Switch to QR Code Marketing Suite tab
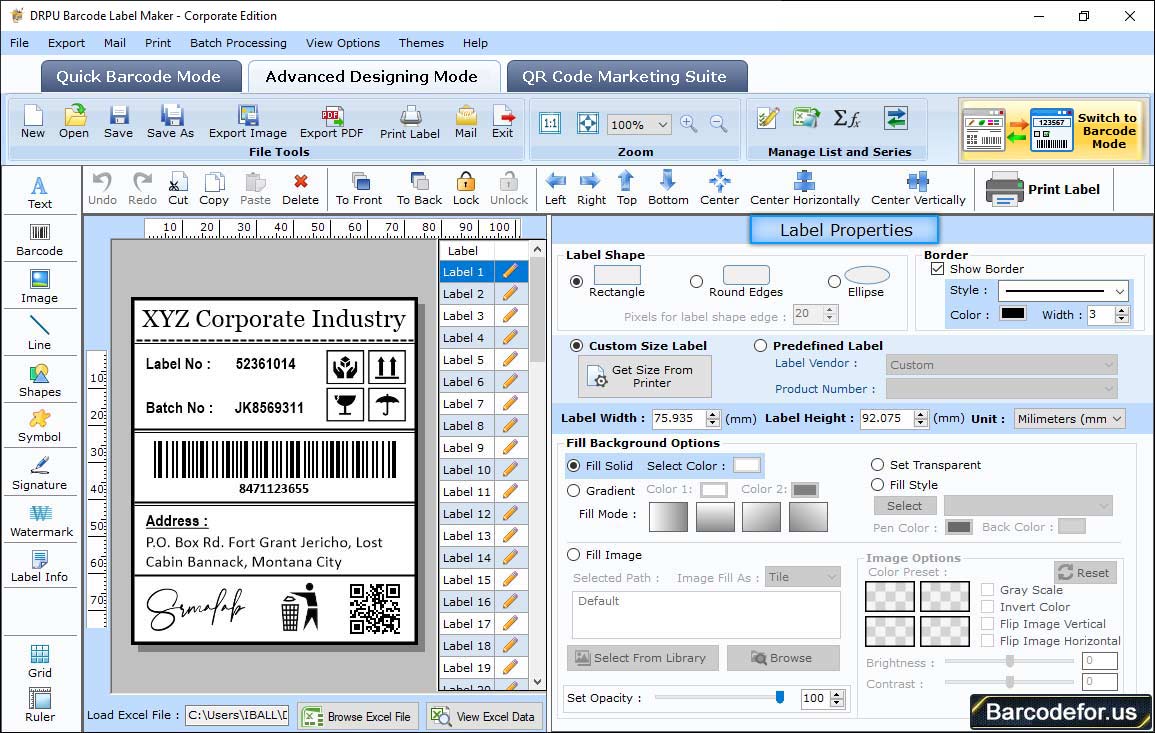 point(626,77)
